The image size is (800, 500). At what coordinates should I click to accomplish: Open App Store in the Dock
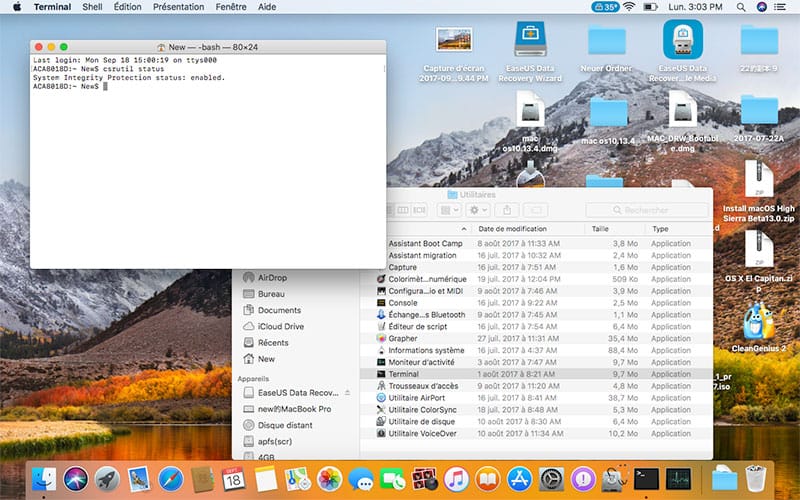click(x=519, y=480)
